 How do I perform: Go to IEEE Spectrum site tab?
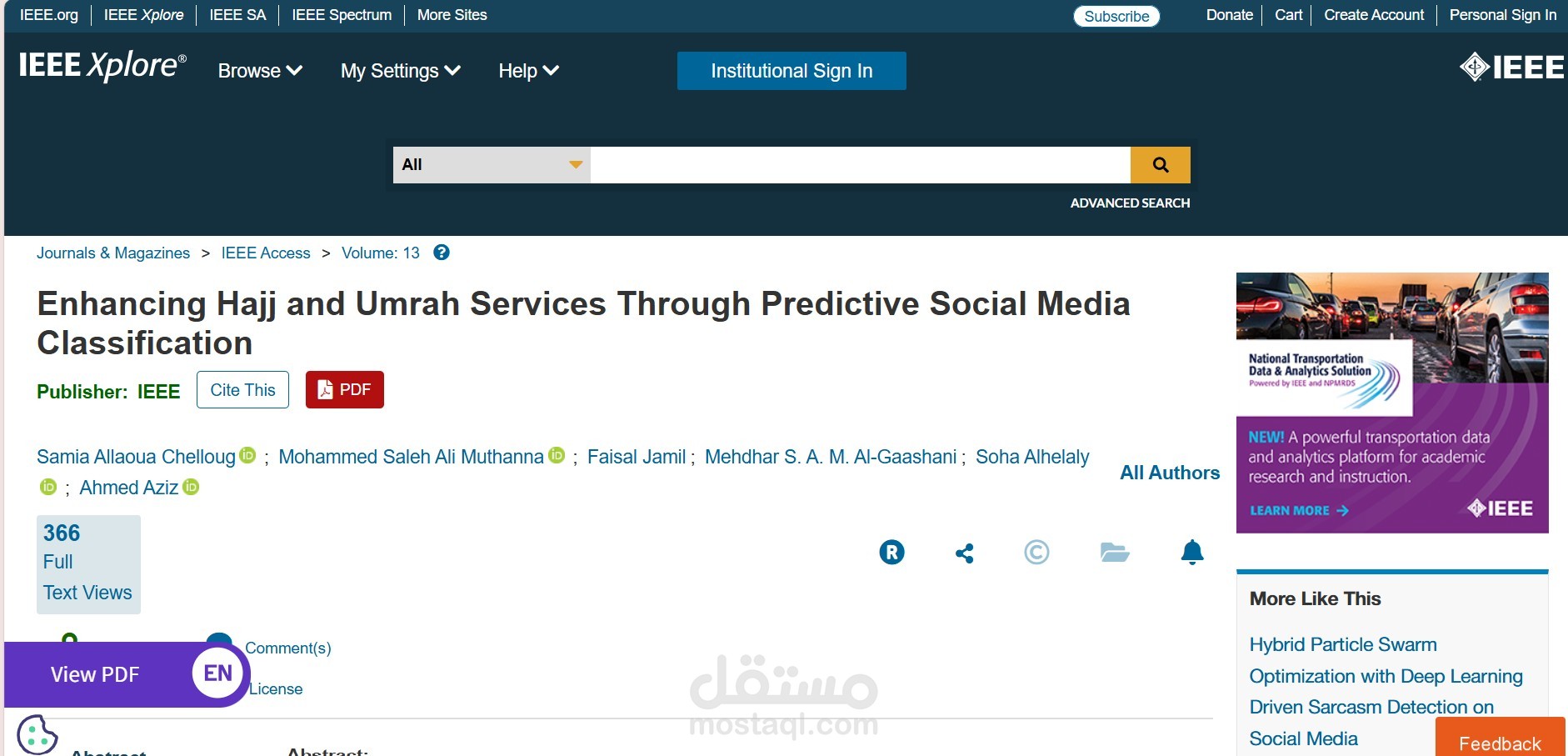pos(342,15)
